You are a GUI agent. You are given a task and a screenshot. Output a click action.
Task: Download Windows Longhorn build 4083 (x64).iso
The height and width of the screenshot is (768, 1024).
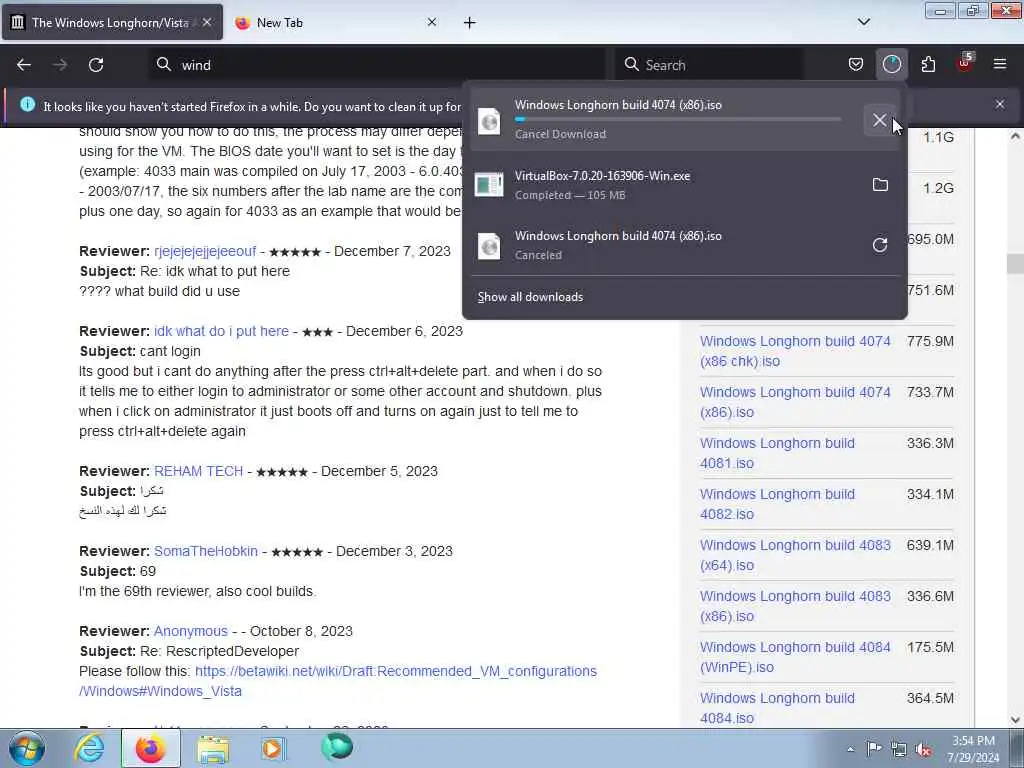(795, 555)
